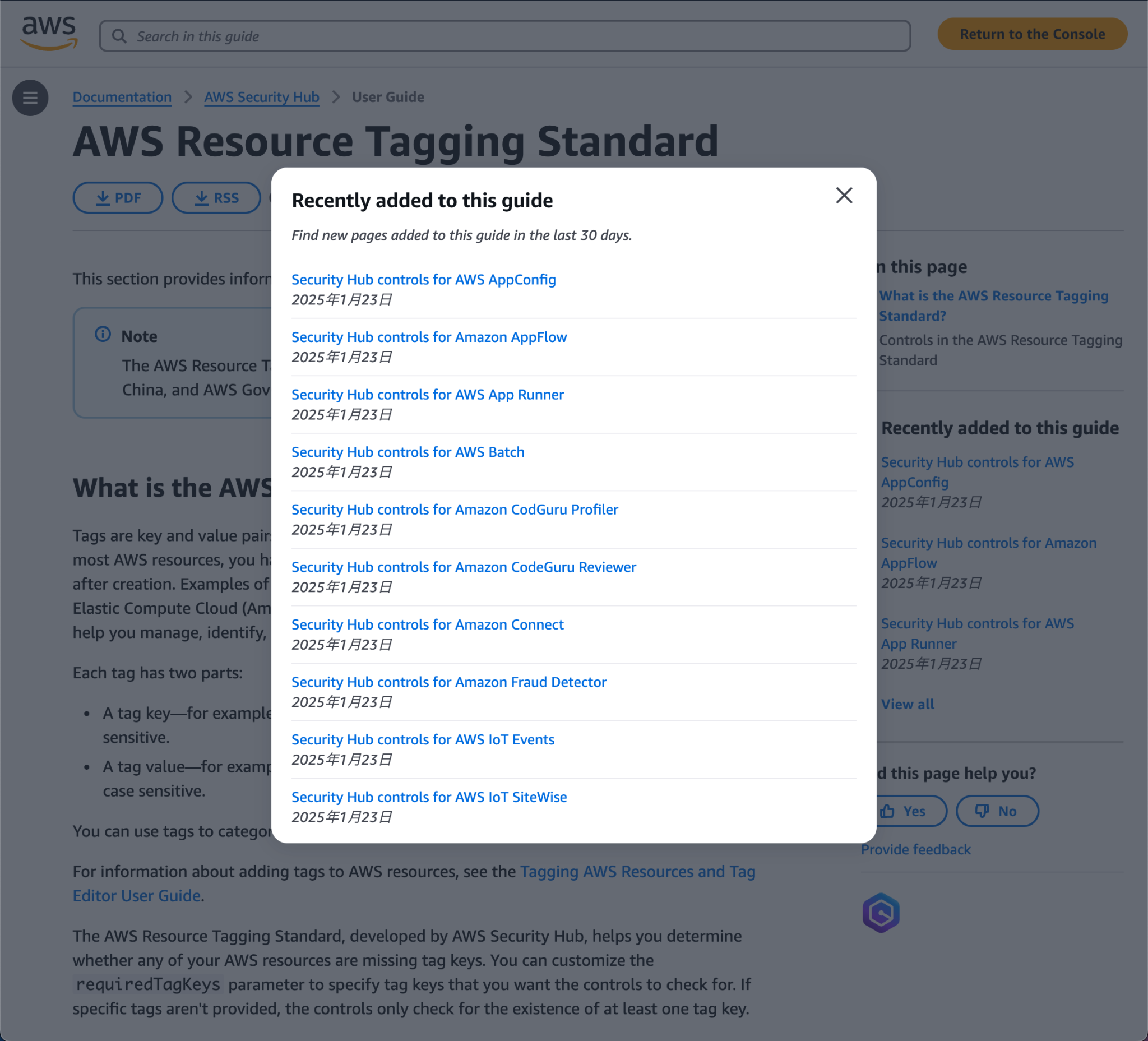Screen dimensions: 1148x1041
Task: Open the Amazon Q assistant icon
Action: click(880, 913)
